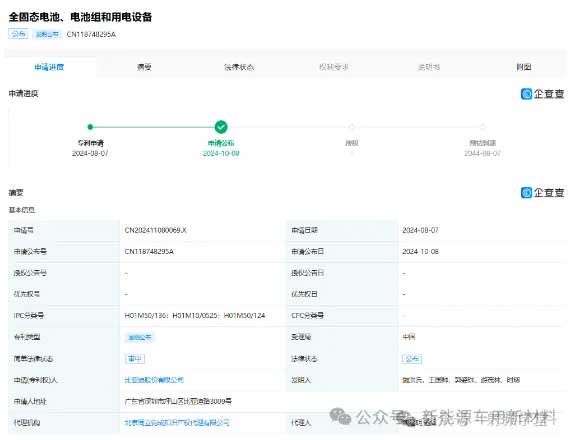The width and height of the screenshot is (575, 440).
Task: Select the 2024-08-07 date under 专利申请
Action: point(90,153)
